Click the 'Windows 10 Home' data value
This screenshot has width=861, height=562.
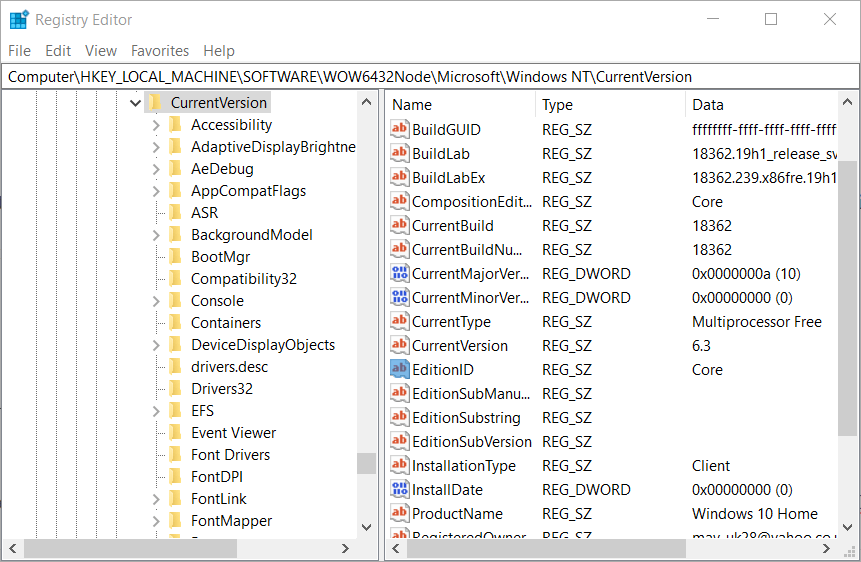pos(754,514)
